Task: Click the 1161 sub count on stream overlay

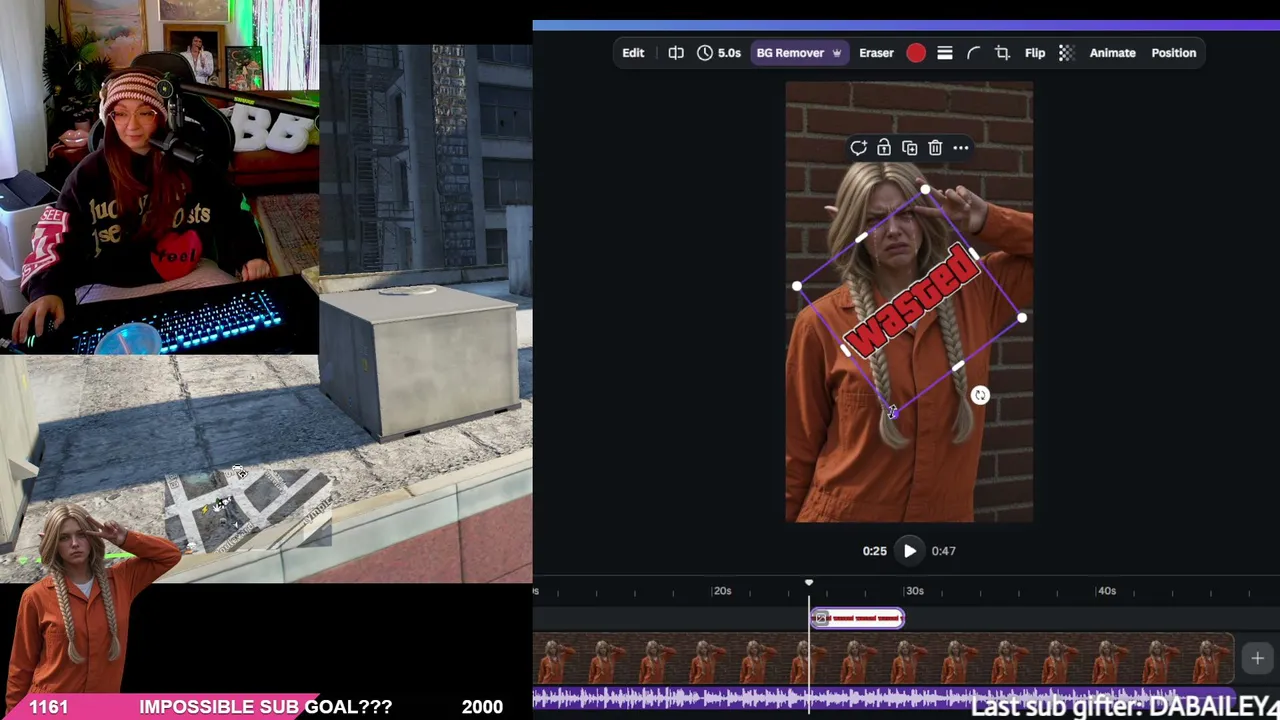Action: tap(48, 707)
